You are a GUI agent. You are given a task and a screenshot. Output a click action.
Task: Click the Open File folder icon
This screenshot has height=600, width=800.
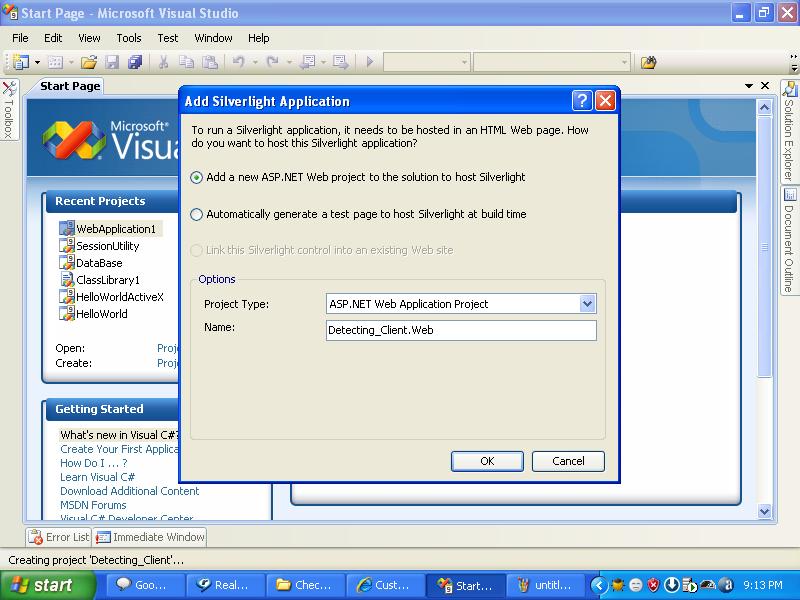click(x=89, y=62)
